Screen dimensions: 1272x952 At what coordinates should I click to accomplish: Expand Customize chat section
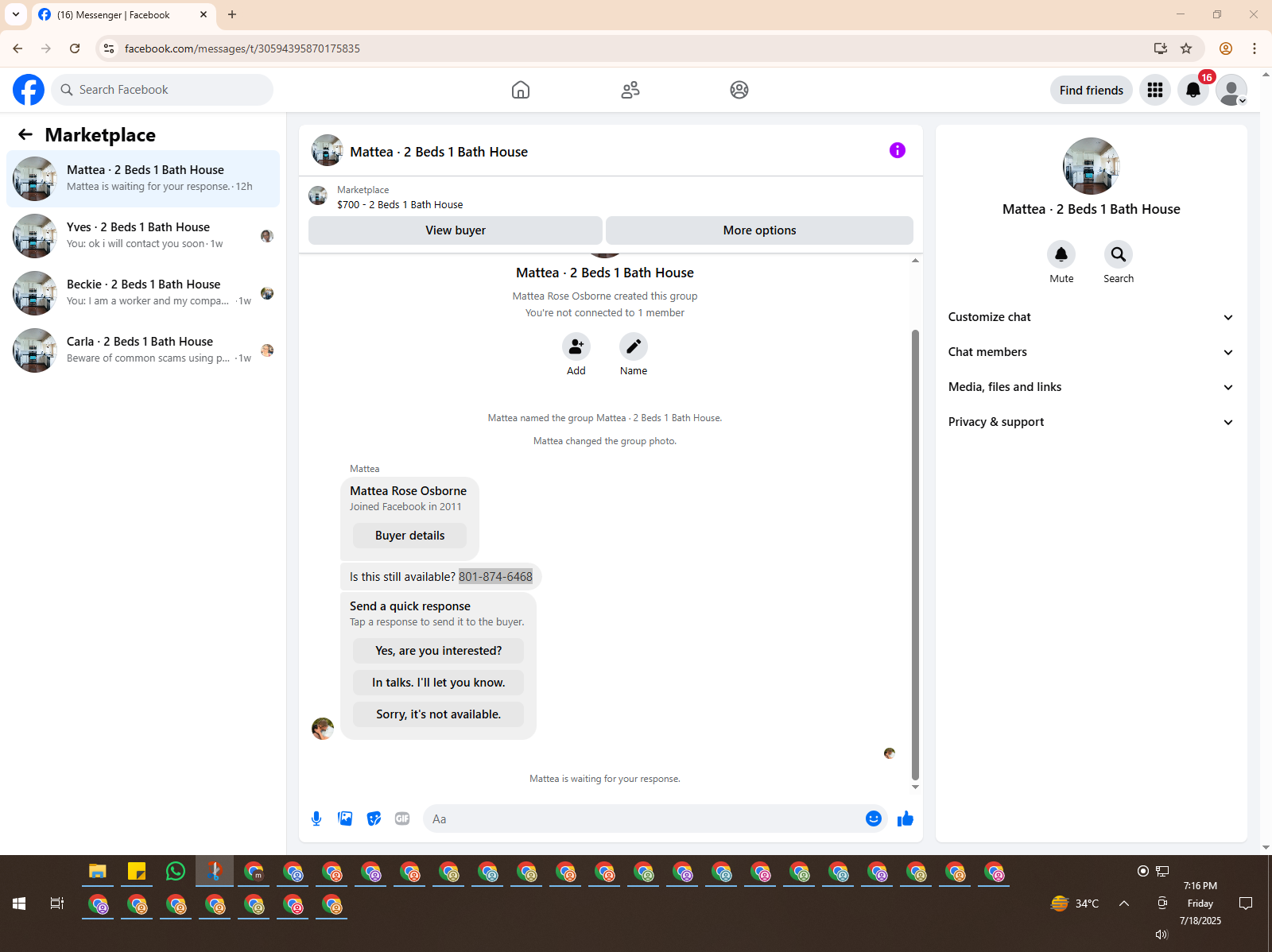pos(1092,317)
